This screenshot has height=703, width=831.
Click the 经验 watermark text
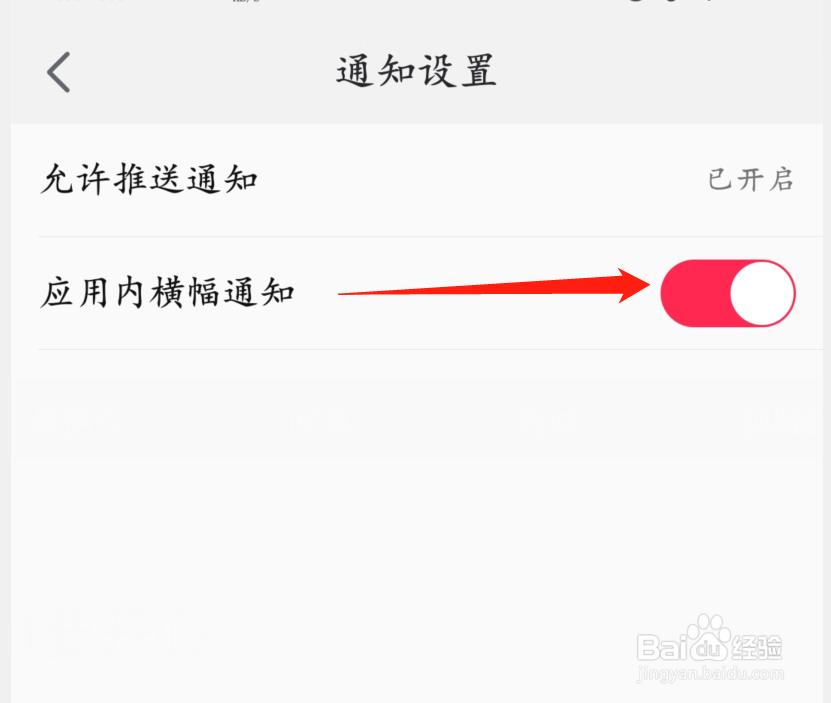pos(756,647)
